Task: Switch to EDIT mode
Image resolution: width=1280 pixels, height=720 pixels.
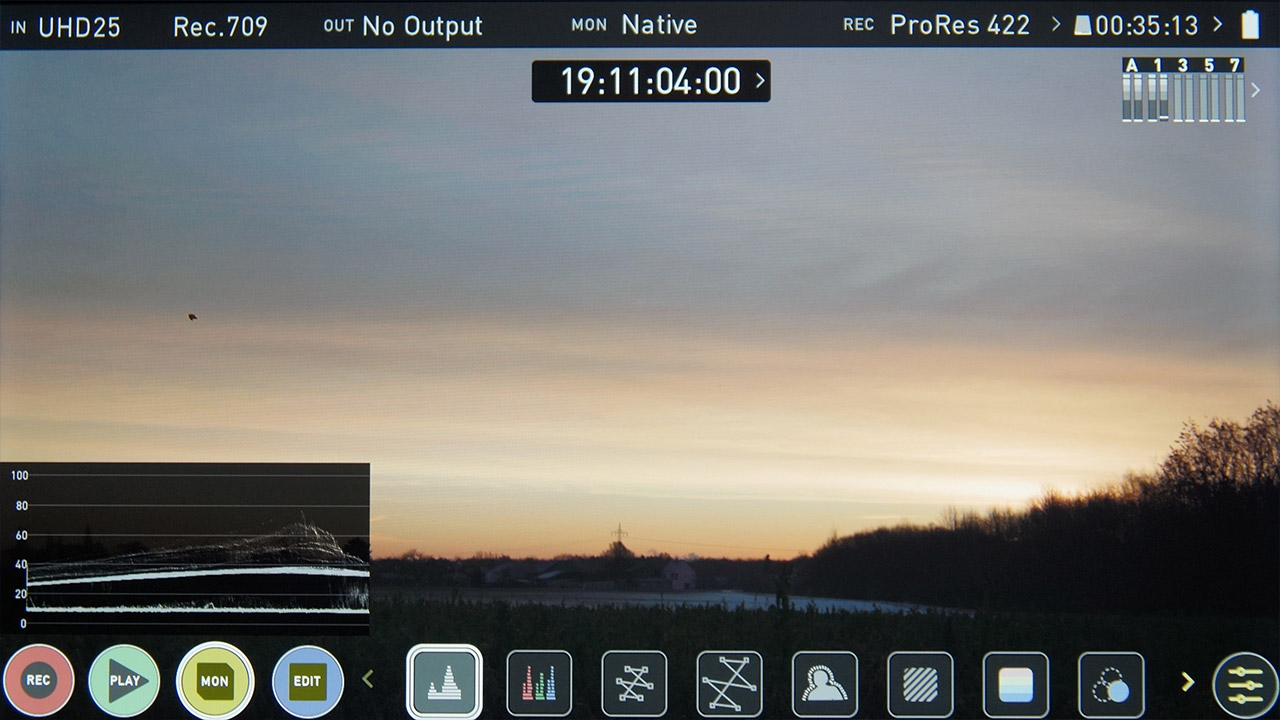Action: (307, 681)
